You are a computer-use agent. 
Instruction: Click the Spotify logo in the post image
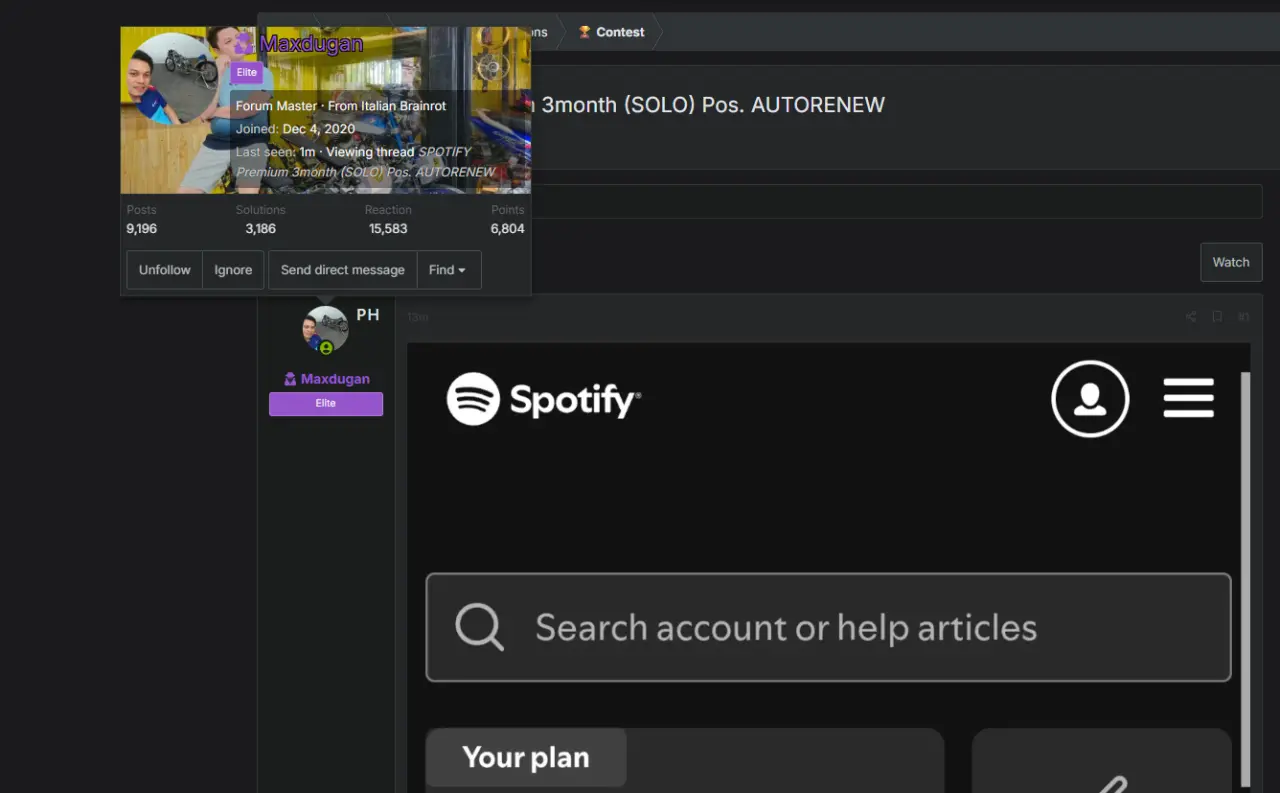(x=543, y=399)
